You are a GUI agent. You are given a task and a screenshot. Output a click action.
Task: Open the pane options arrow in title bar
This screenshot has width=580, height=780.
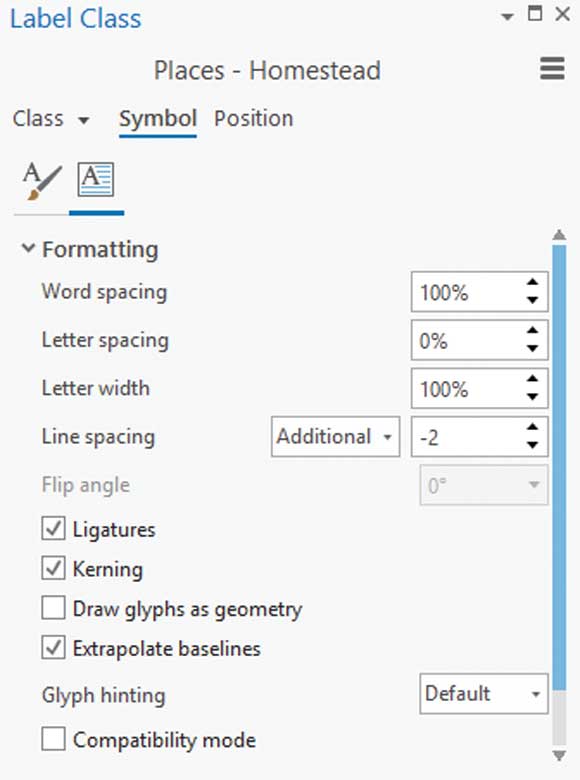point(507,17)
